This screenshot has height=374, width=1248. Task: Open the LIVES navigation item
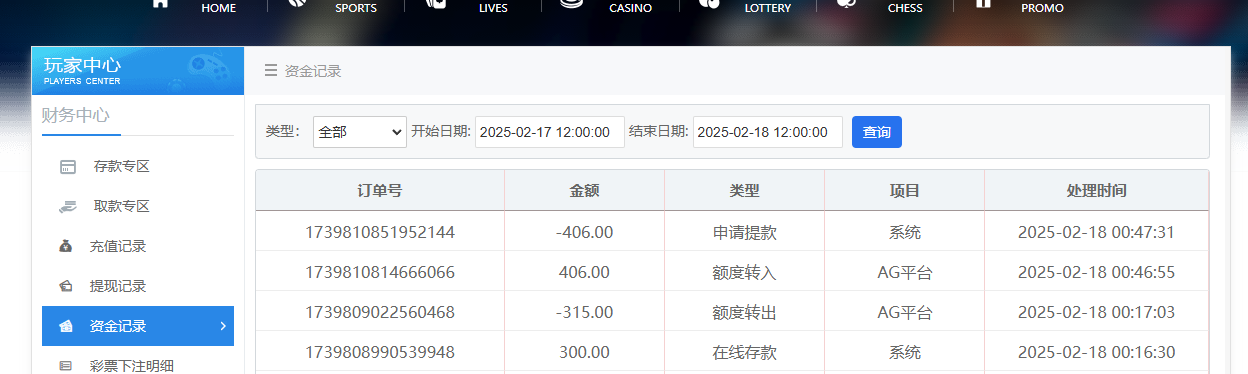493,8
